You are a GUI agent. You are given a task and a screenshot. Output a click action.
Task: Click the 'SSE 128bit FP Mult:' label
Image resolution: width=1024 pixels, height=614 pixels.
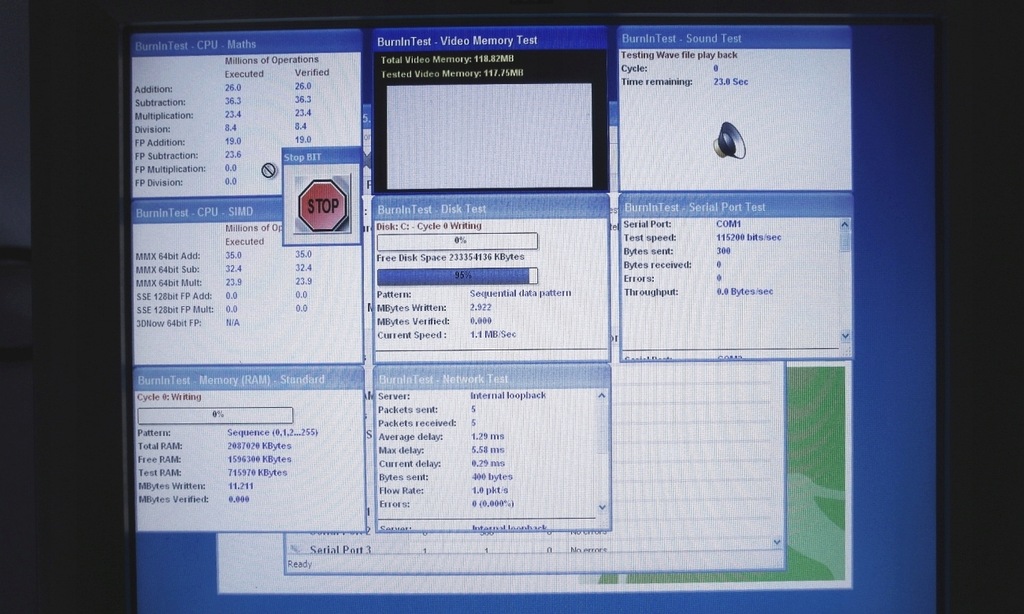coord(175,310)
